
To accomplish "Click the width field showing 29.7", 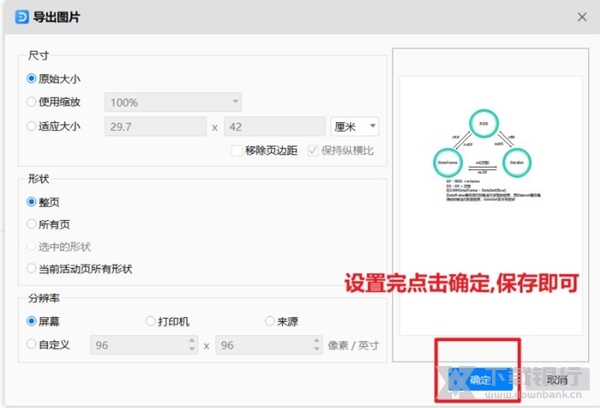I will coord(155,127).
